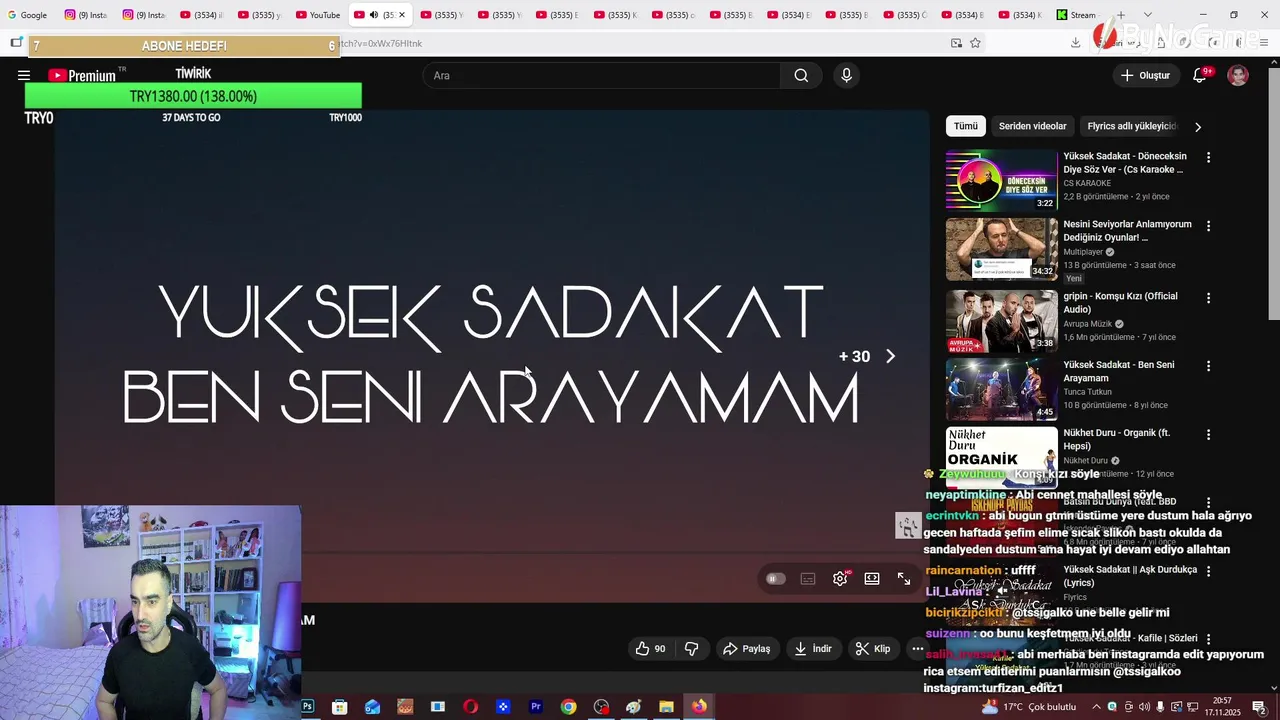This screenshot has width=1280, height=720.
Task: Open options for Nesini Seviyorlar video
Action: pos(1208,226)
